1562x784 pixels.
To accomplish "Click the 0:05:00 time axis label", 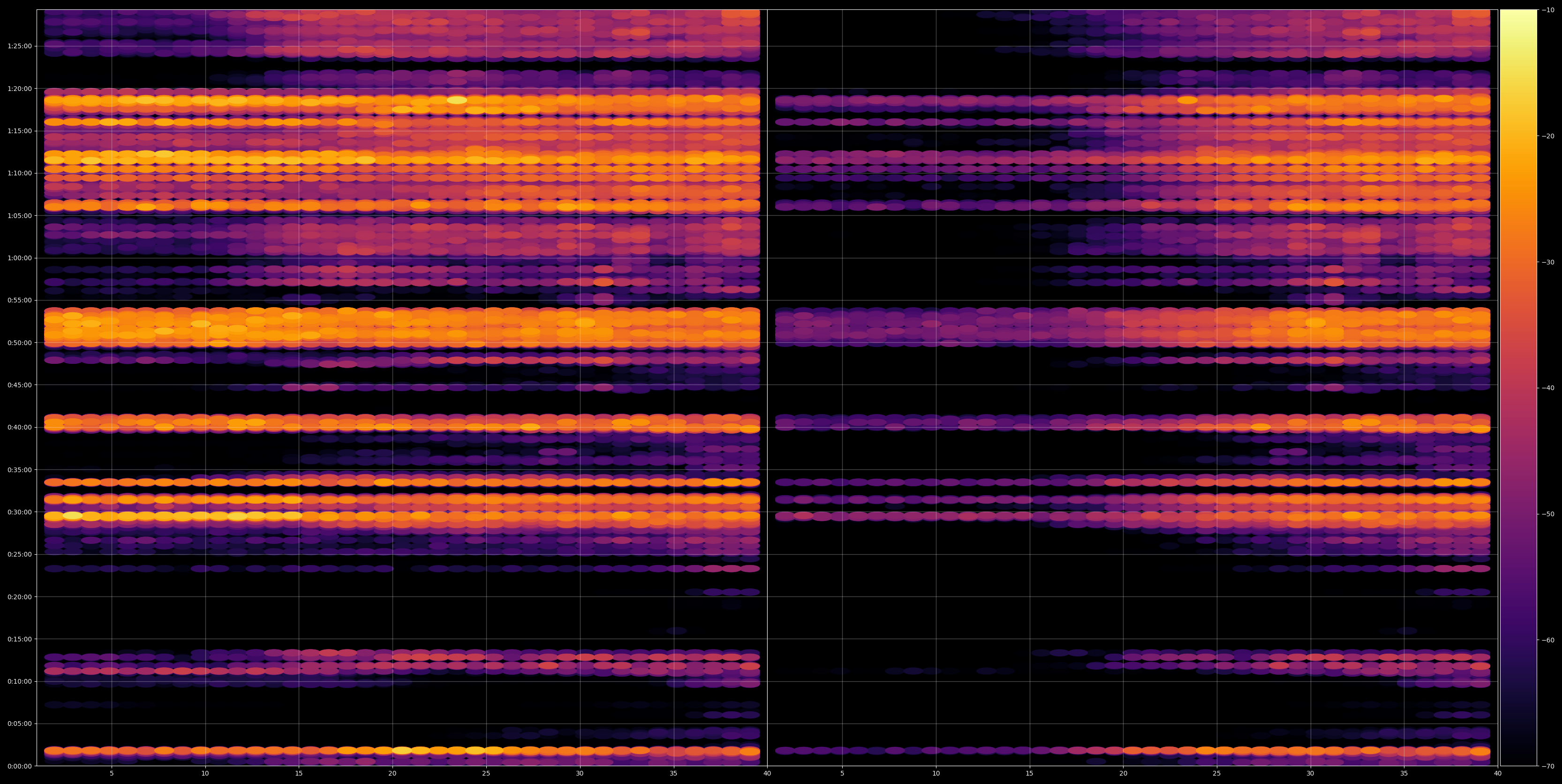I will click(x=20, y=724).
